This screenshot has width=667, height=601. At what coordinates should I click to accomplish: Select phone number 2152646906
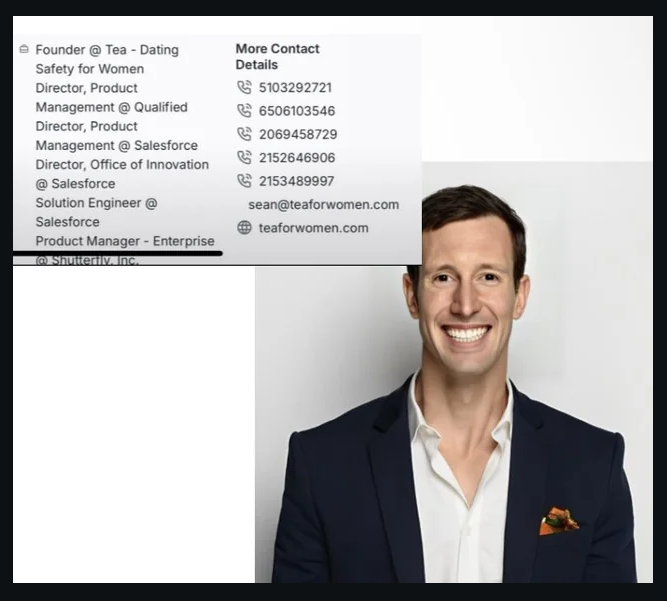pos(297,158)
